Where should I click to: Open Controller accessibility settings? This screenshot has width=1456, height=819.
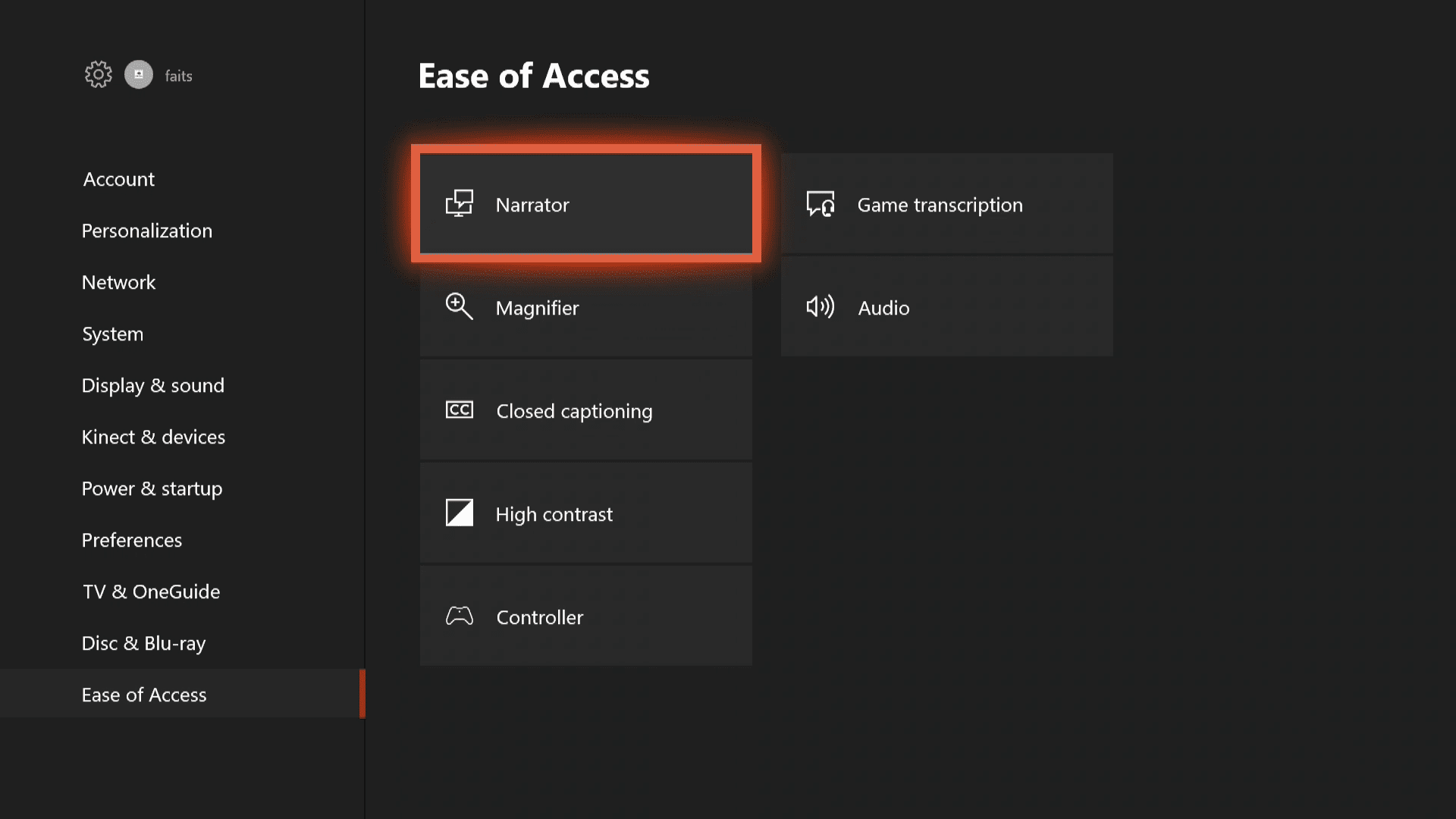pyautogui.click(x=585, y=615)
